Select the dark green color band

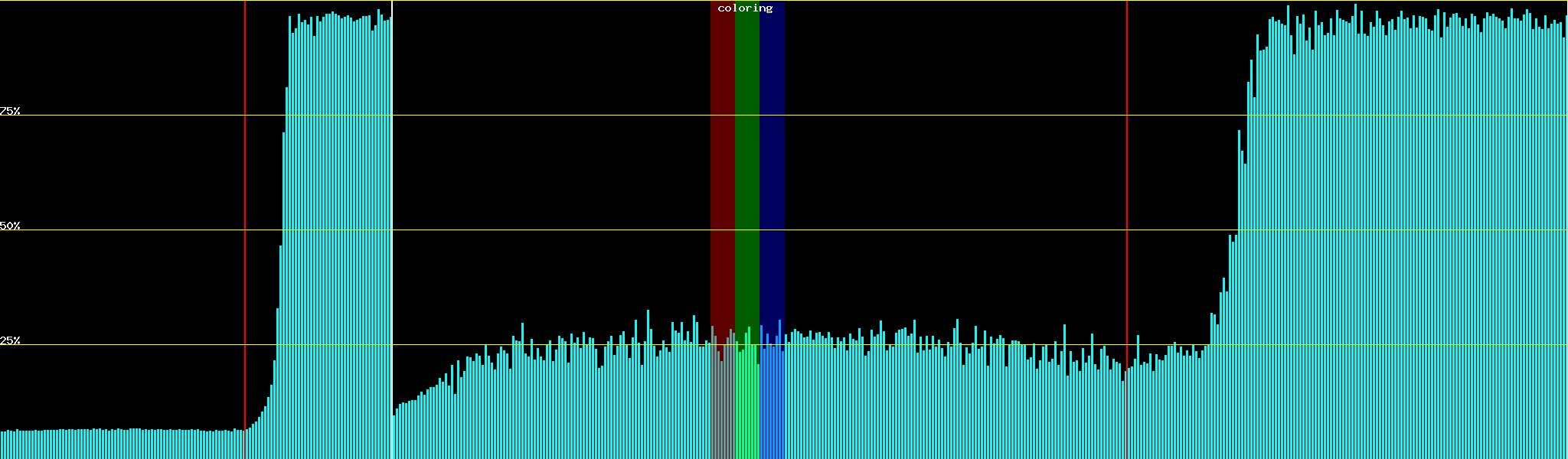(746, 153)
